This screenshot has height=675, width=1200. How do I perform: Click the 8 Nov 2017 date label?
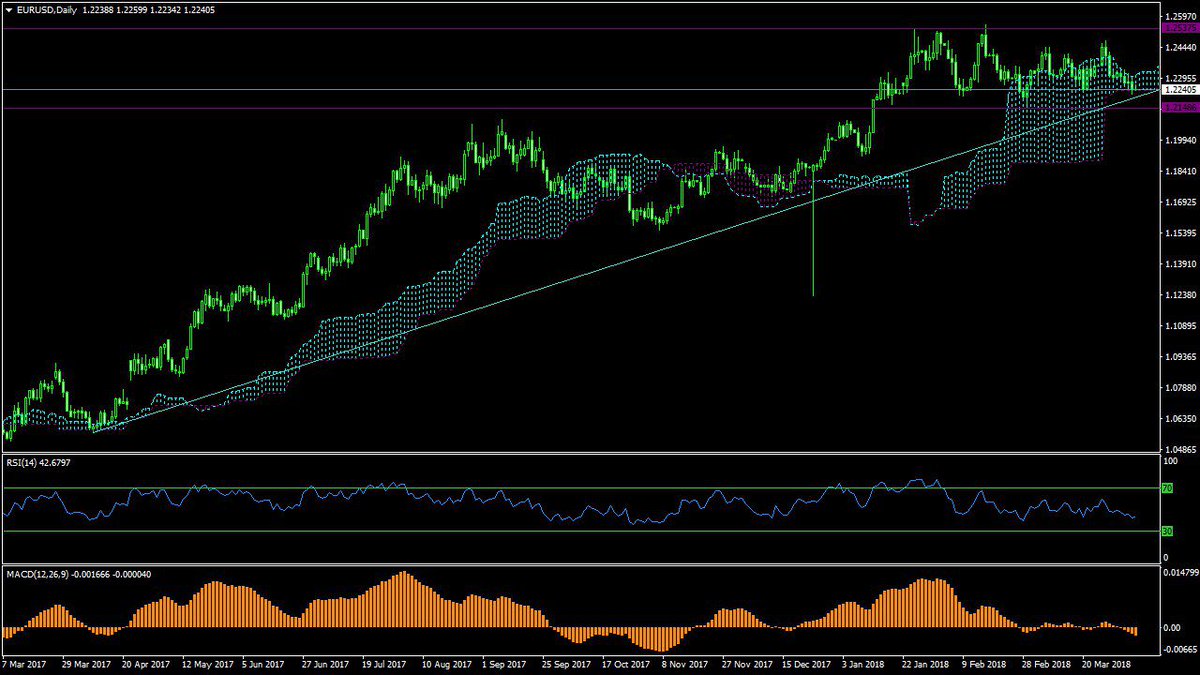tap(685, 663)
